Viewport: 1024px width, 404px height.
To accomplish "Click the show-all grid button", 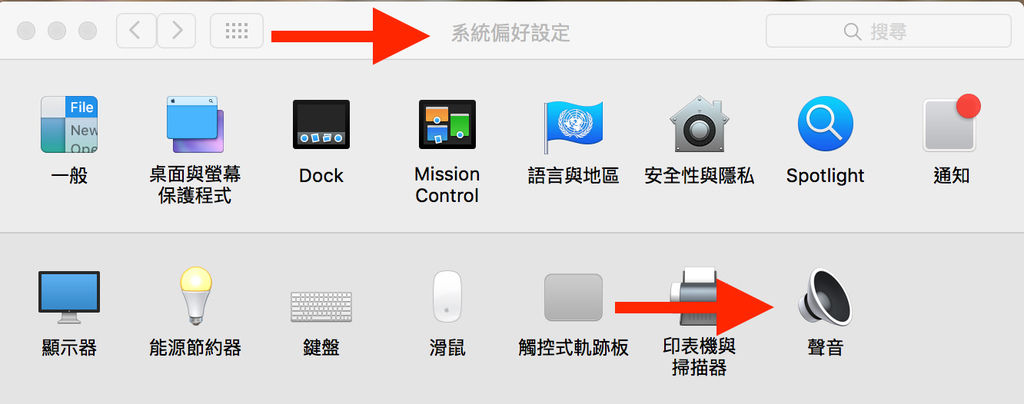I will (236, 31).
